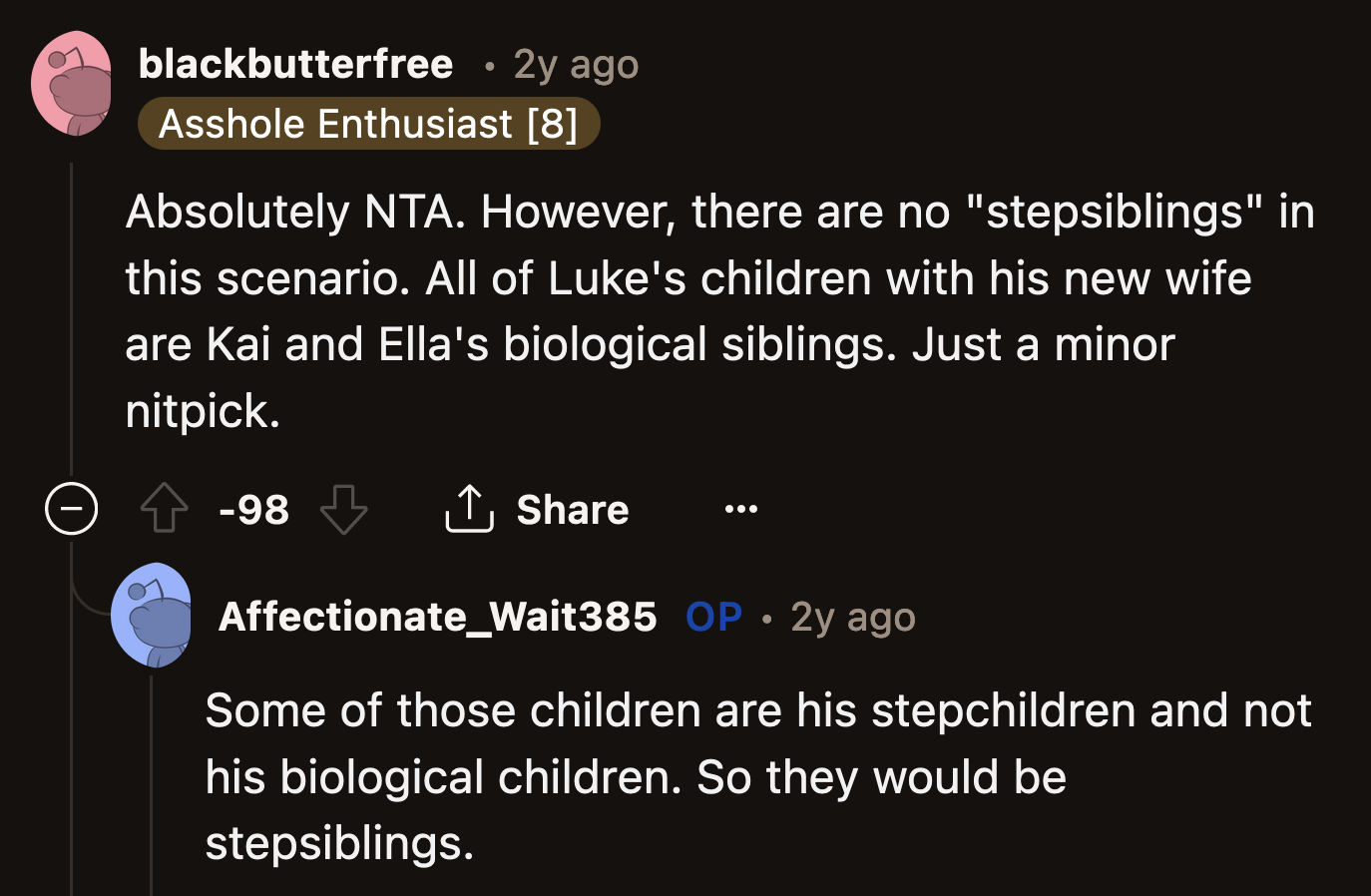The height and width of the screenshot is (896, 1371).
Task: Open the overflow menu on blackbutterfree's comment
Action: pyautogui.click(x=740, y=508)
